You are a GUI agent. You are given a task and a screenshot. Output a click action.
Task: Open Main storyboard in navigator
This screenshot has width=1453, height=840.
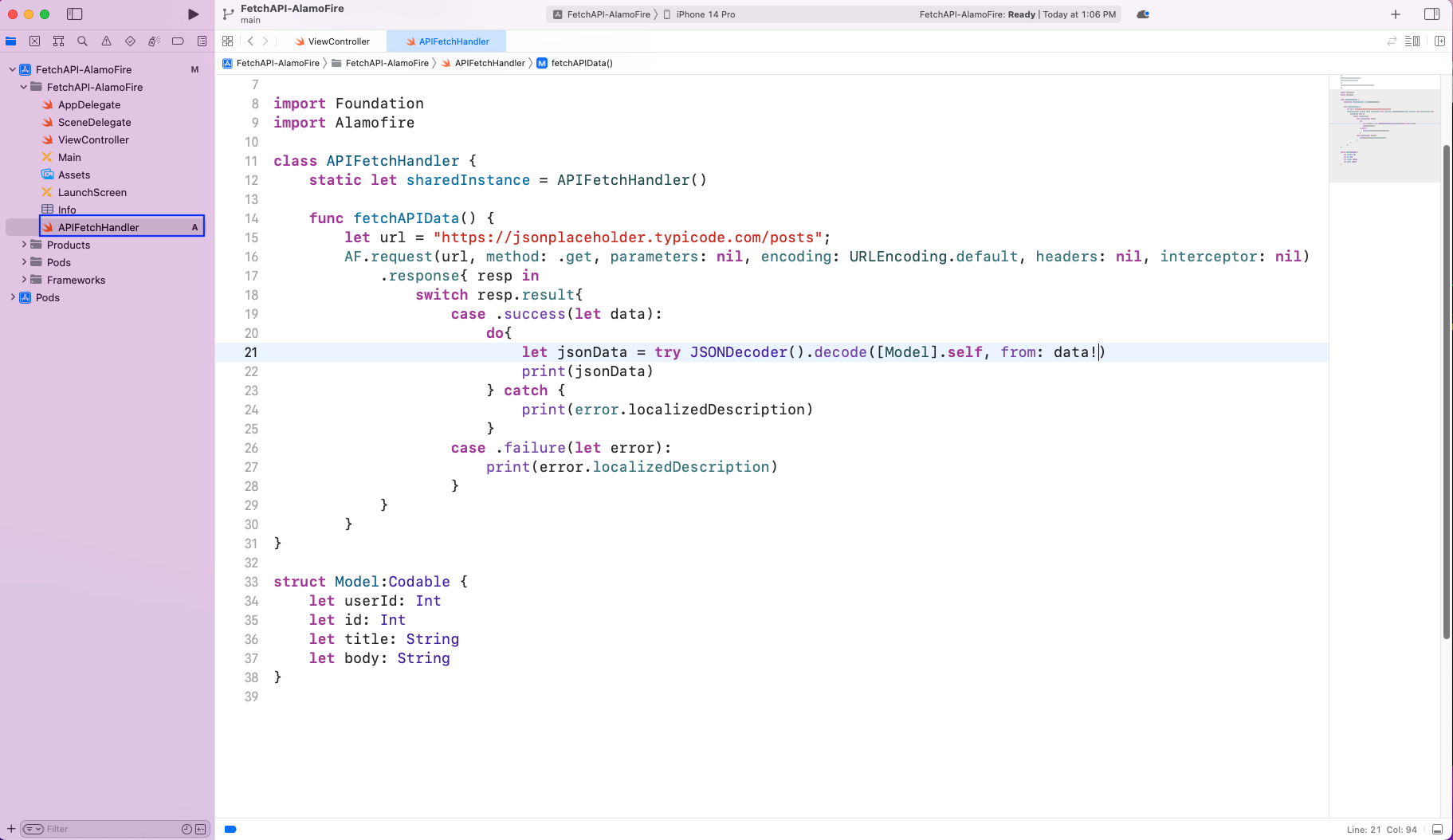coord(69,157)
